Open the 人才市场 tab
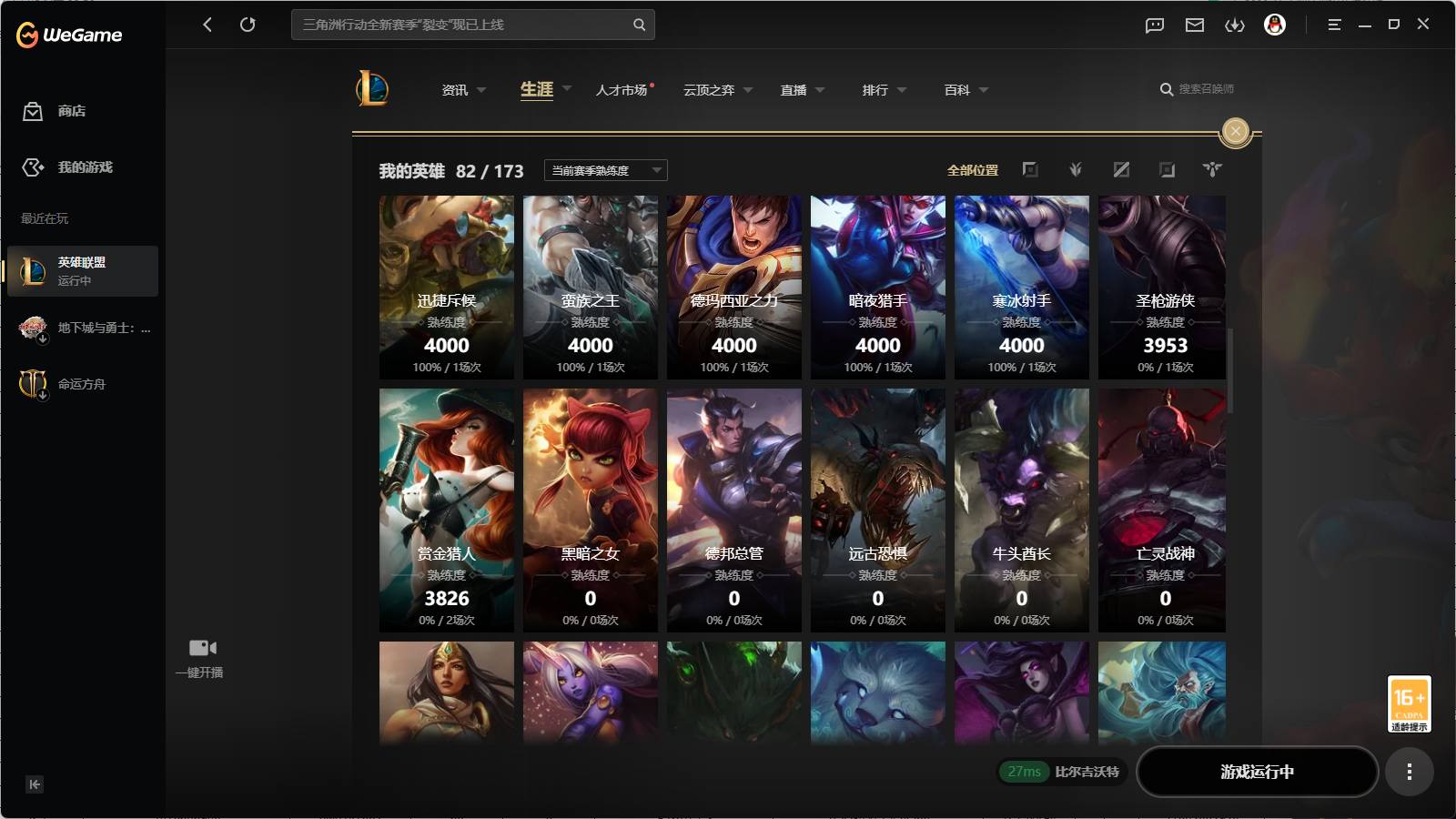The image size is (1456, 819). [622, 90]
